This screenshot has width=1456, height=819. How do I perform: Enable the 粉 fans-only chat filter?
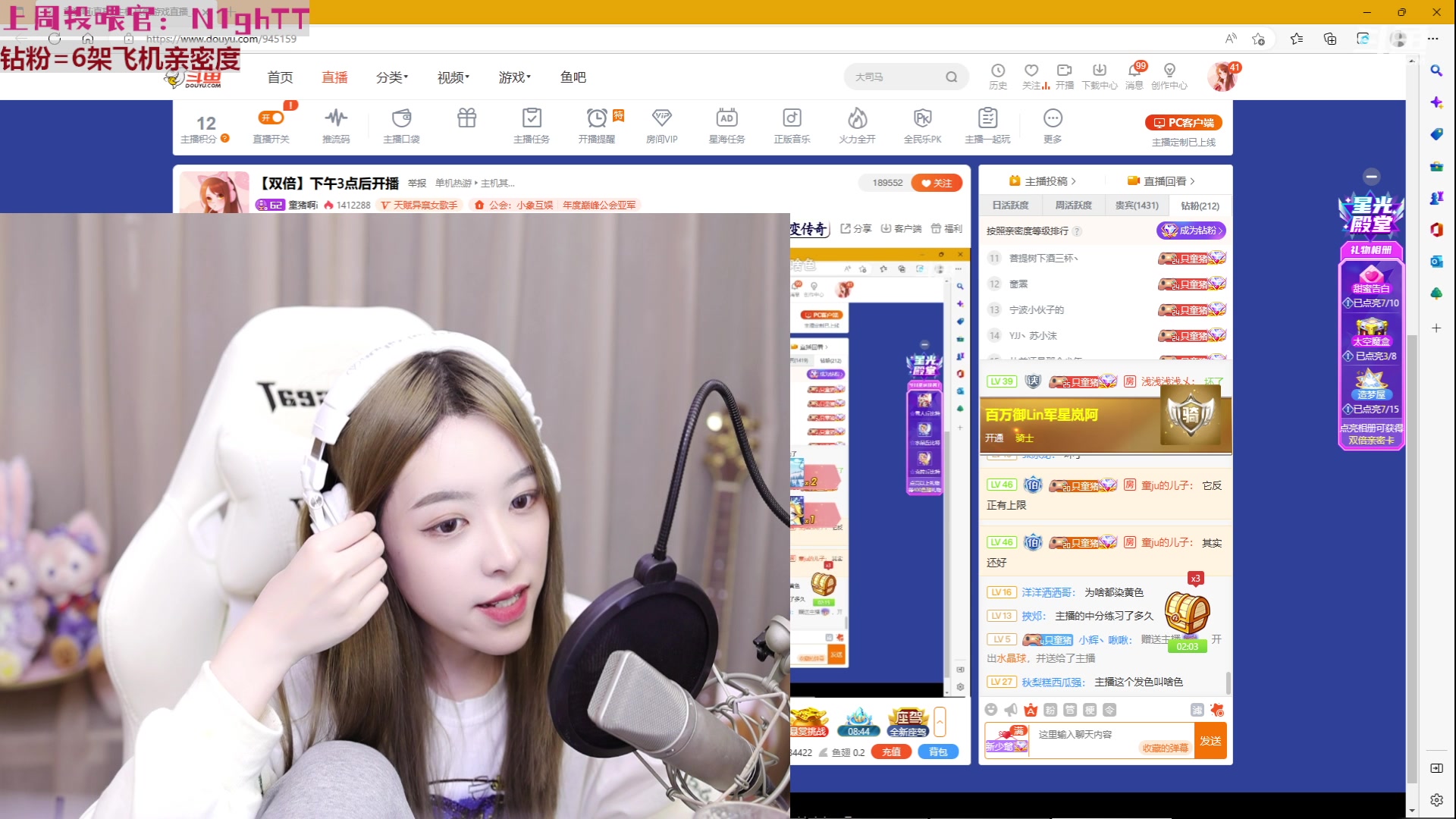pos(1051,710)
